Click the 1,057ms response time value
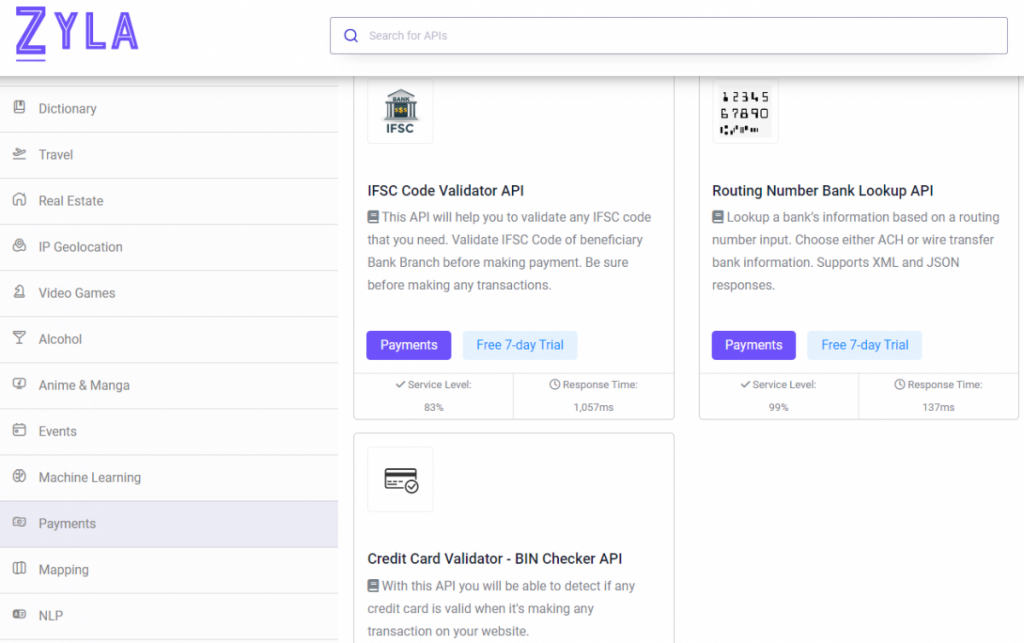This screenshot has height=643, width=1024. (594, 407)
